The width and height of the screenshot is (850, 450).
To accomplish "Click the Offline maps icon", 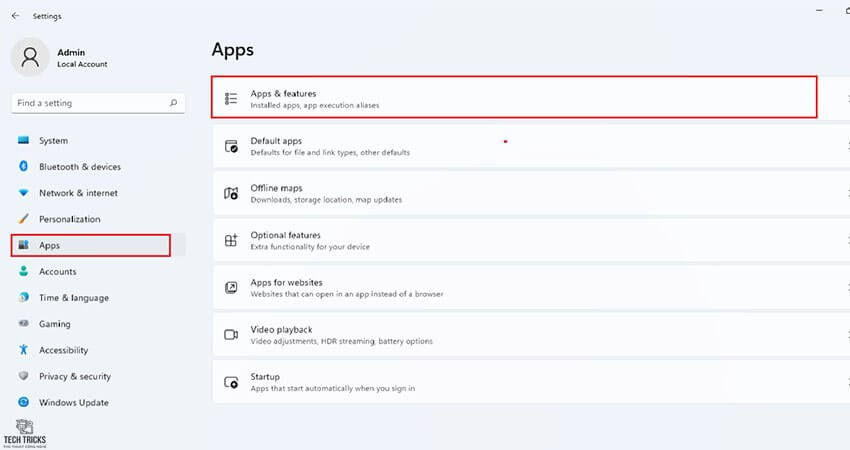I will coord(231,193).
